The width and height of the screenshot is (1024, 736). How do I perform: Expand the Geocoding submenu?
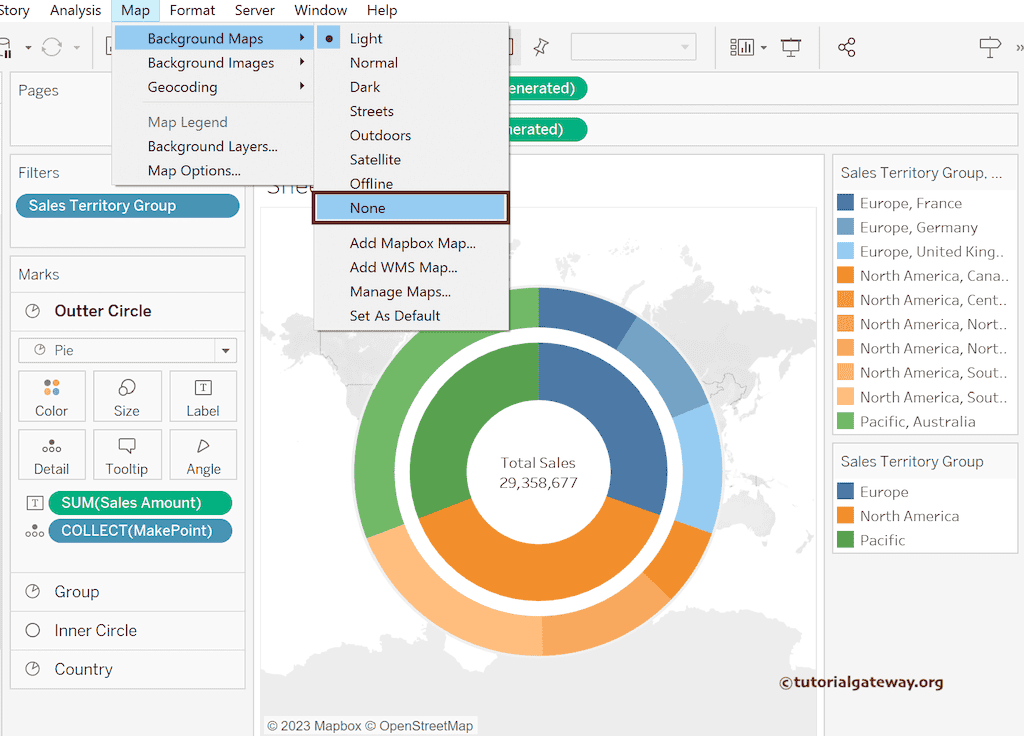(x=183, y=87)
